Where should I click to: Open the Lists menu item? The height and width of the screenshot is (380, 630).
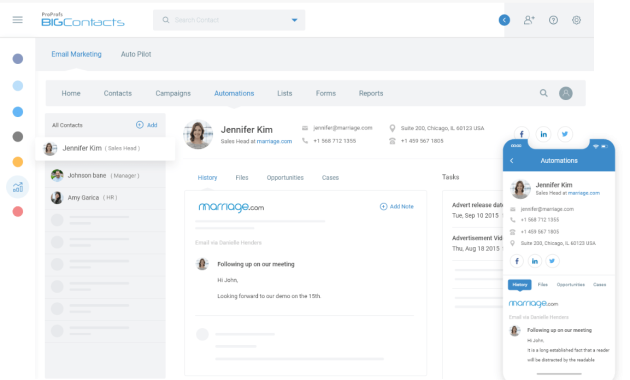click(284, 93)
